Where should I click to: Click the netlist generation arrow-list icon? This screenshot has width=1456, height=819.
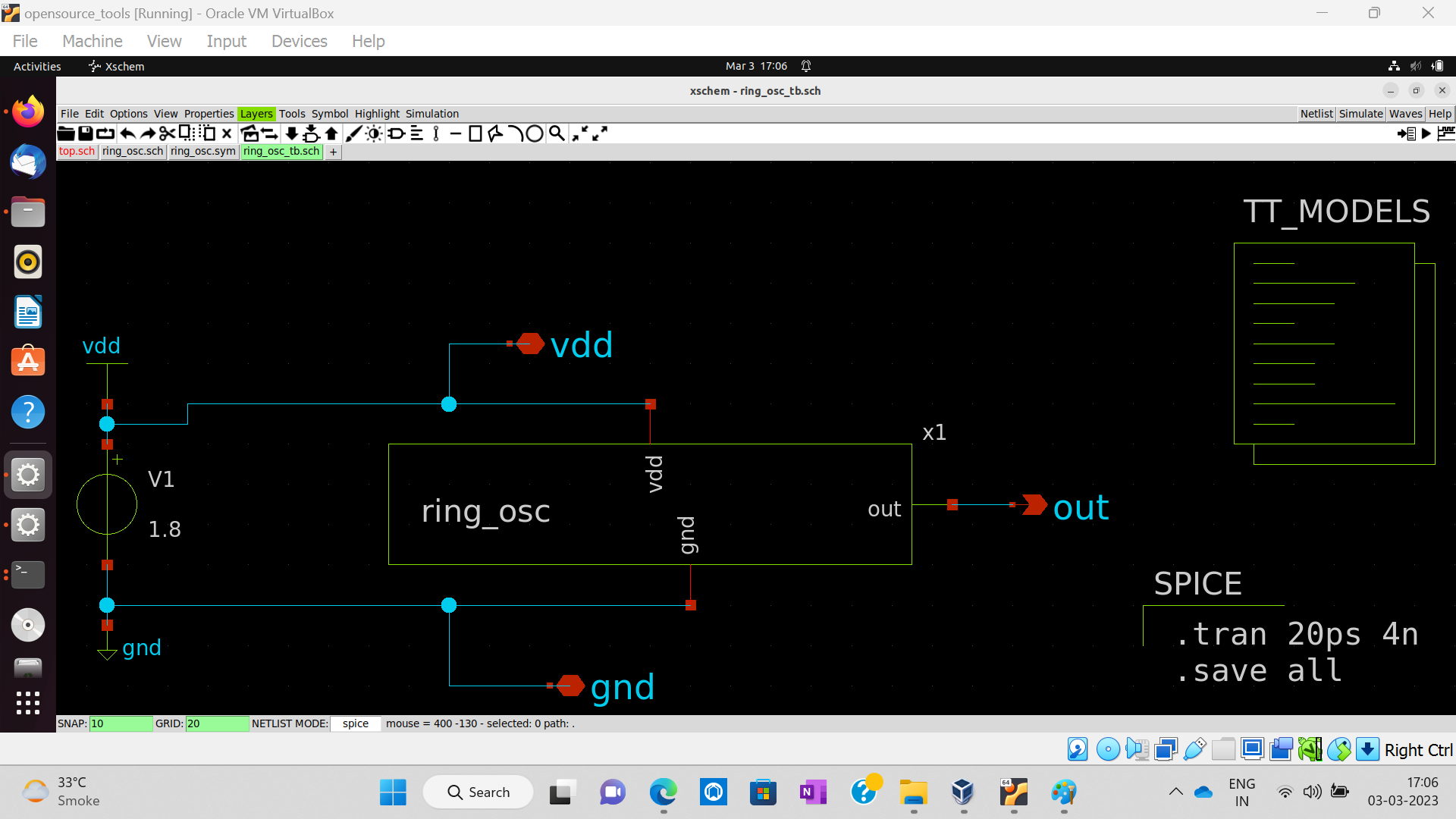[x=1406, y=133]
